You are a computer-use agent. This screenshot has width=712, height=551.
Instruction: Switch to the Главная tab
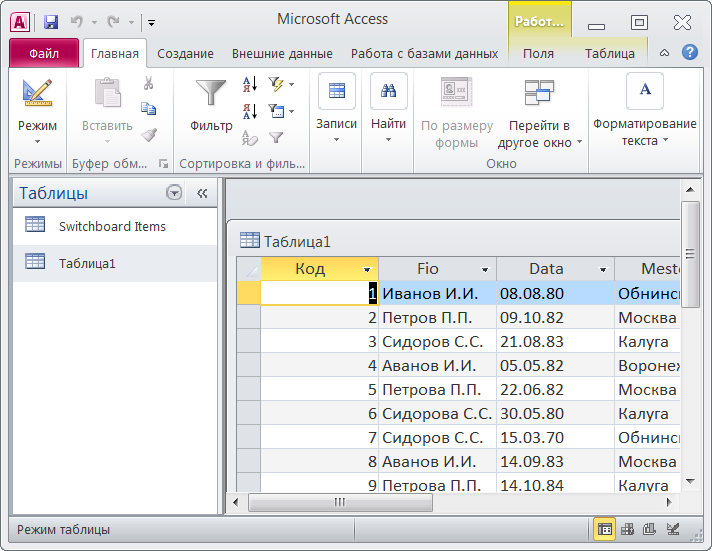[114, 54]
